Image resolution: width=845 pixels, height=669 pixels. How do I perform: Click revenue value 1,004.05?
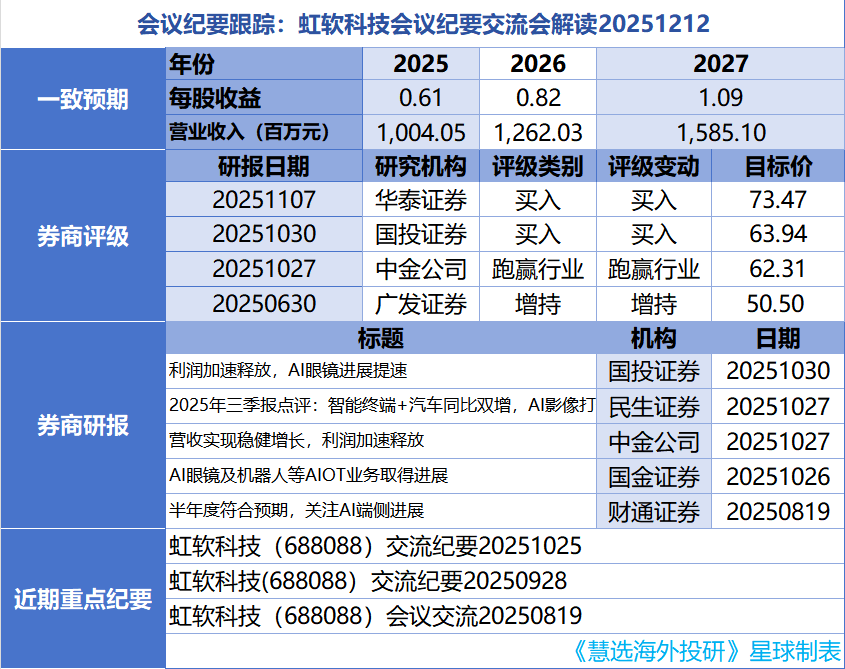click(x=421, y=133)
